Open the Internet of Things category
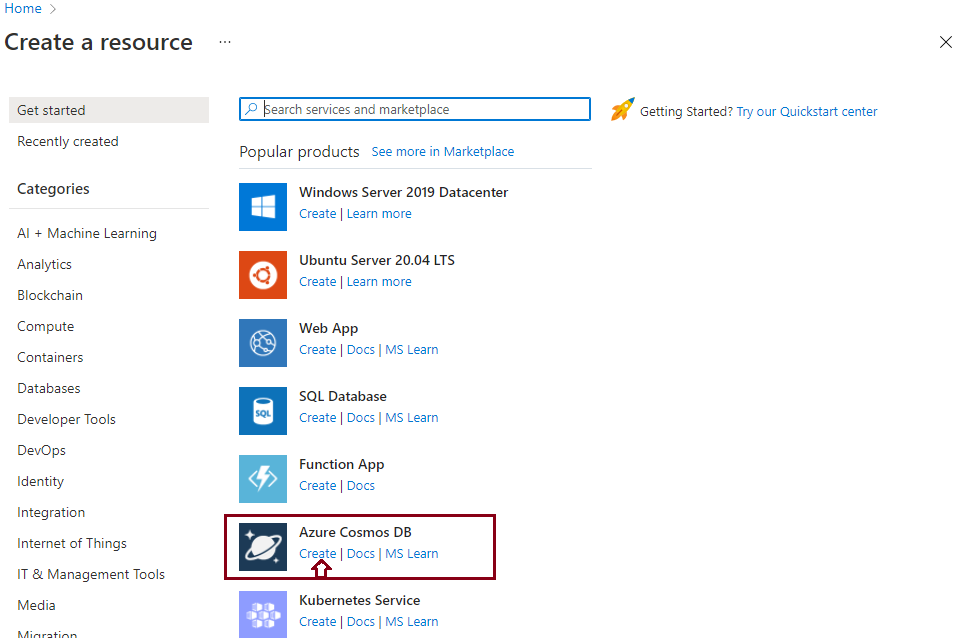 [72, 544]
